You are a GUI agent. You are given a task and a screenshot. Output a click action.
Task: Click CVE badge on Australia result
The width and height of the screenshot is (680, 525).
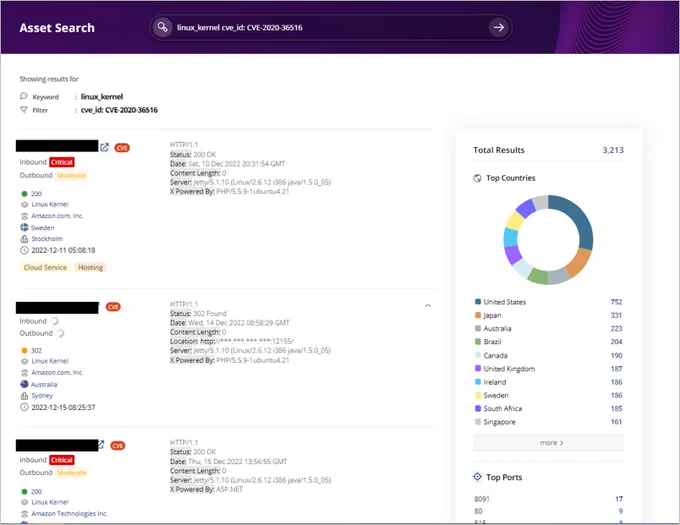(x=113, y=307)
